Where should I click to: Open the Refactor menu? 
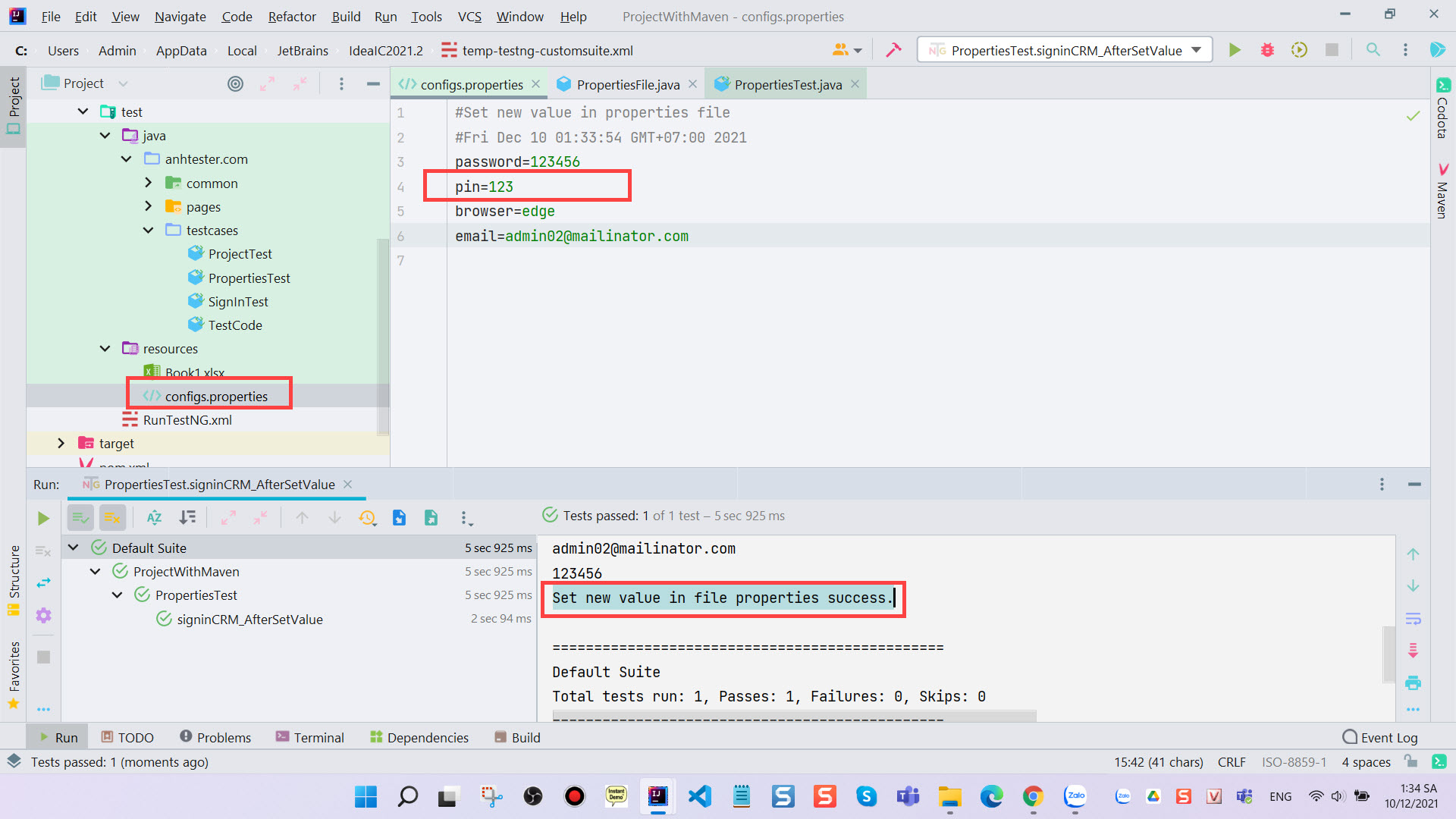pos(292,16)
